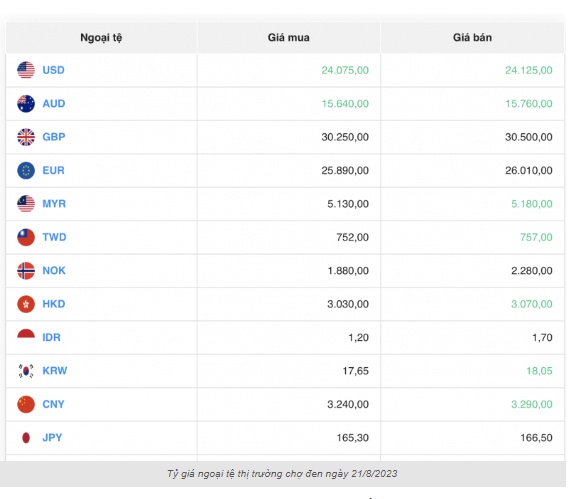Select the Malaysian flag icon for MYR
The height and width of the screenshot is (499, 583).
26,204
